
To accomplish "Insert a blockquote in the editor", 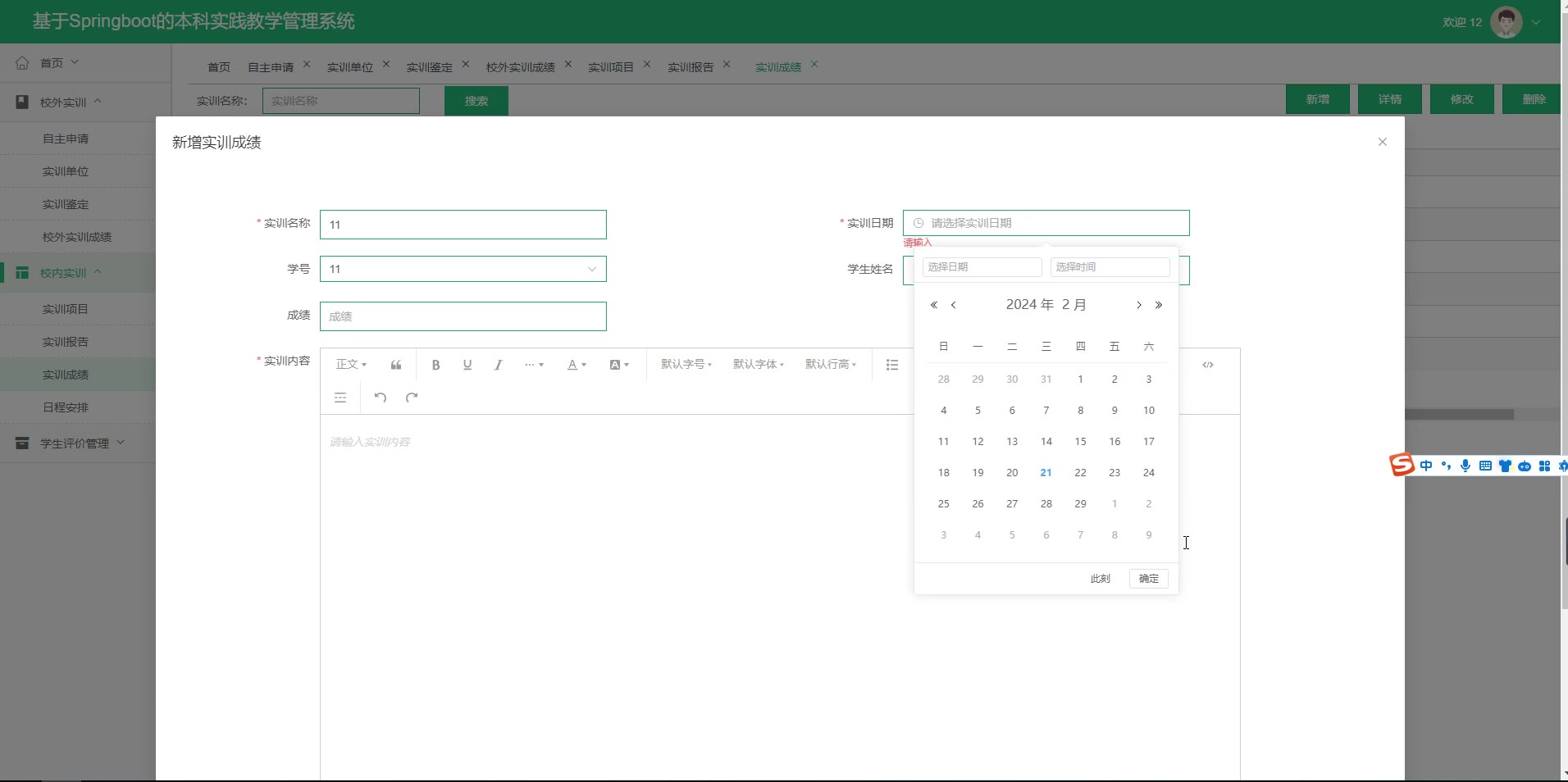I will click(396, 365).
